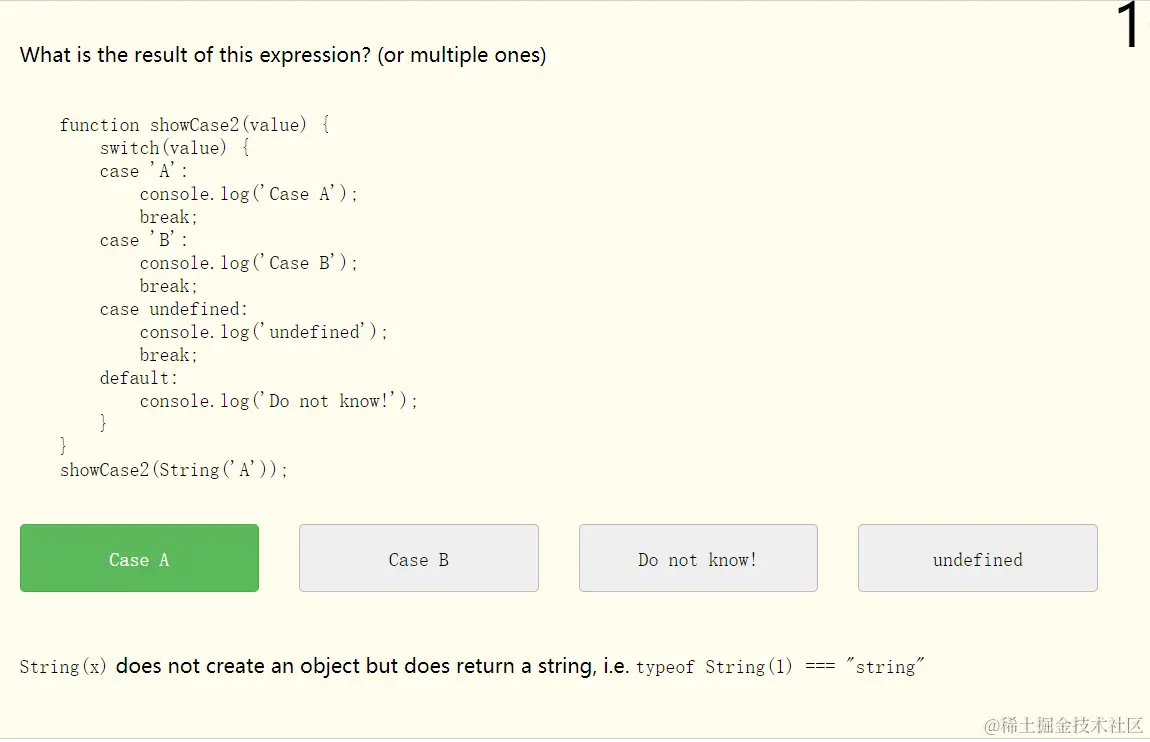Click the question number 1
Screen dimensions: 1150x742
1126,27
